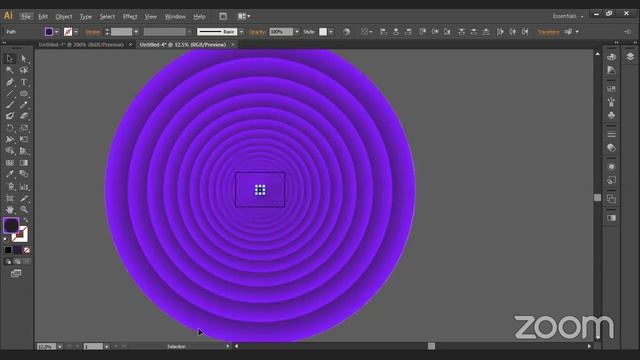Viewport: 640px width, 360px height.
Task: Click the opacity value field
Action: pyautogui.click(x=281, y=32)
